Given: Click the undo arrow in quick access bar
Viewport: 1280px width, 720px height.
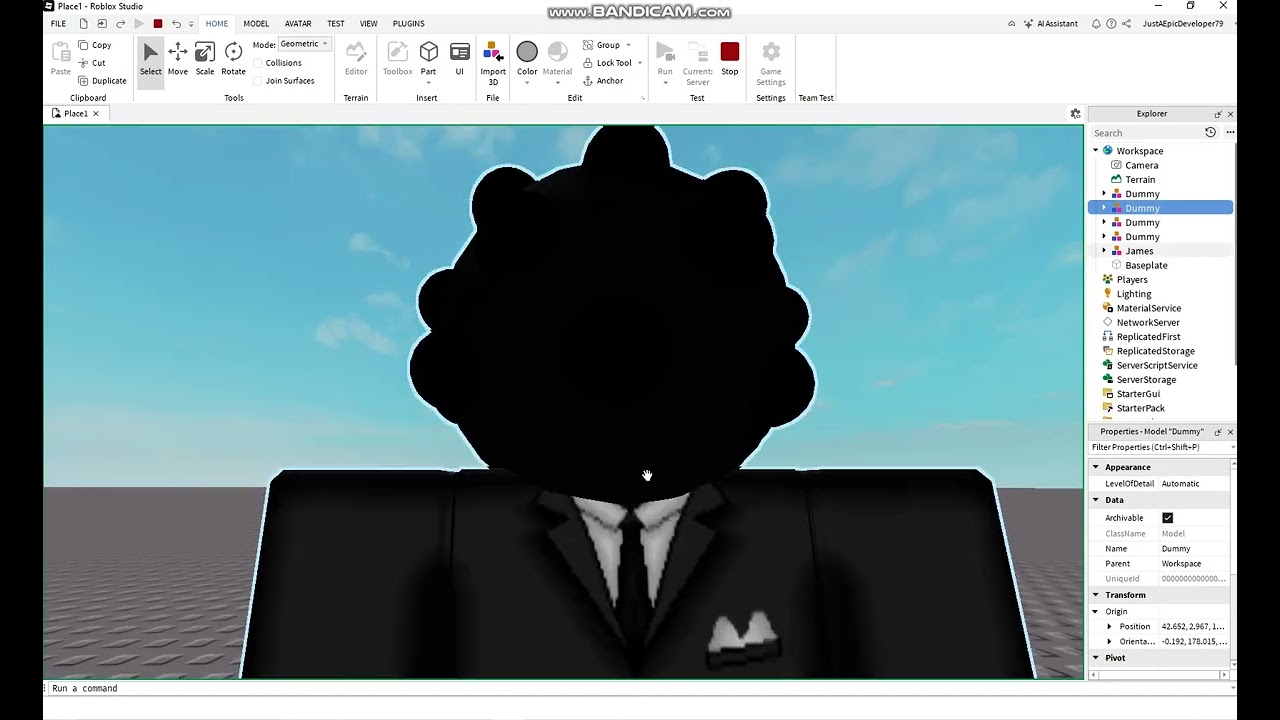Looking at the screenshot, I should tap(176, 23).
